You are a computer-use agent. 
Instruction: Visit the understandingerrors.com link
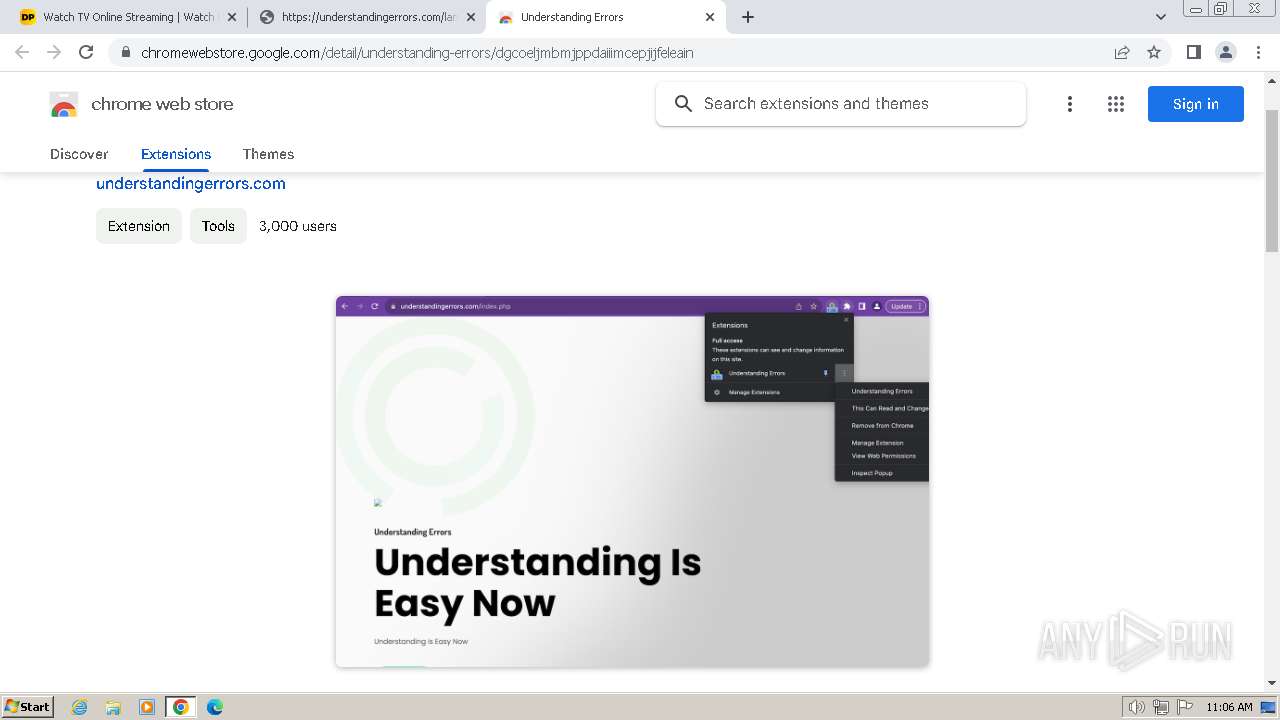click(x=191, y=184)
